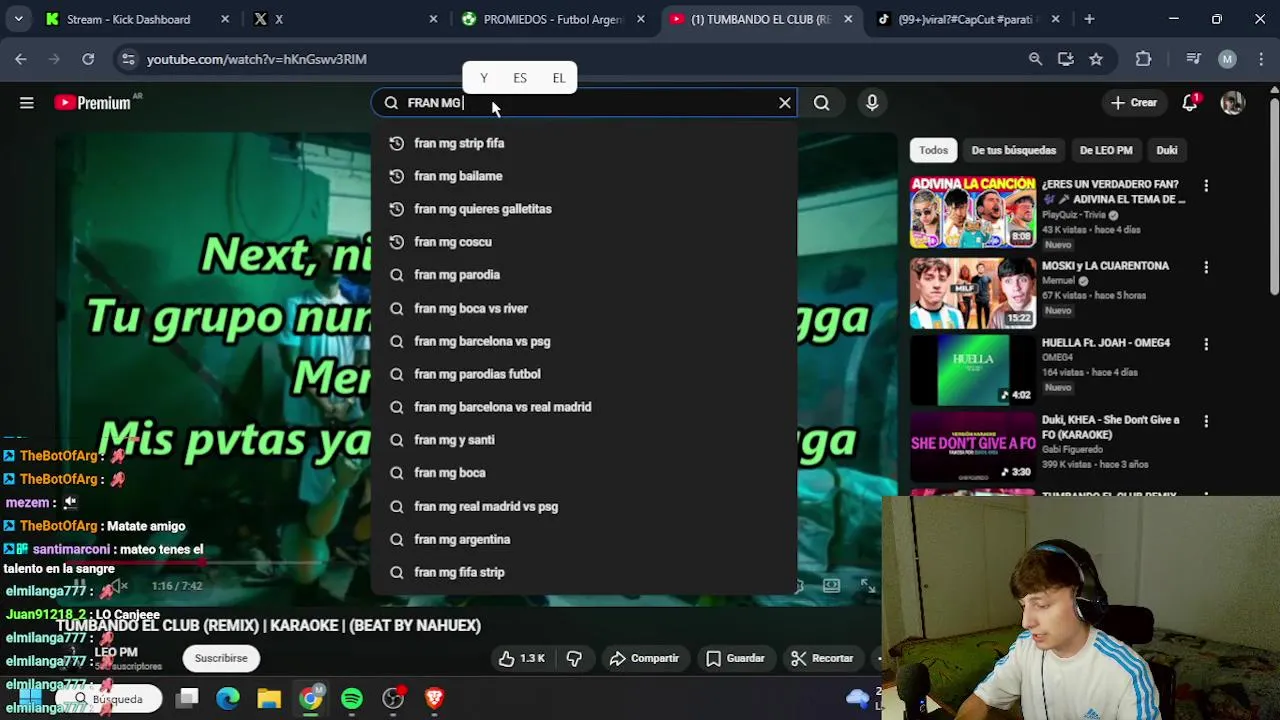
Task: Open options menu for HUELLA Ft. JOAH
Action: [1206, 344]
